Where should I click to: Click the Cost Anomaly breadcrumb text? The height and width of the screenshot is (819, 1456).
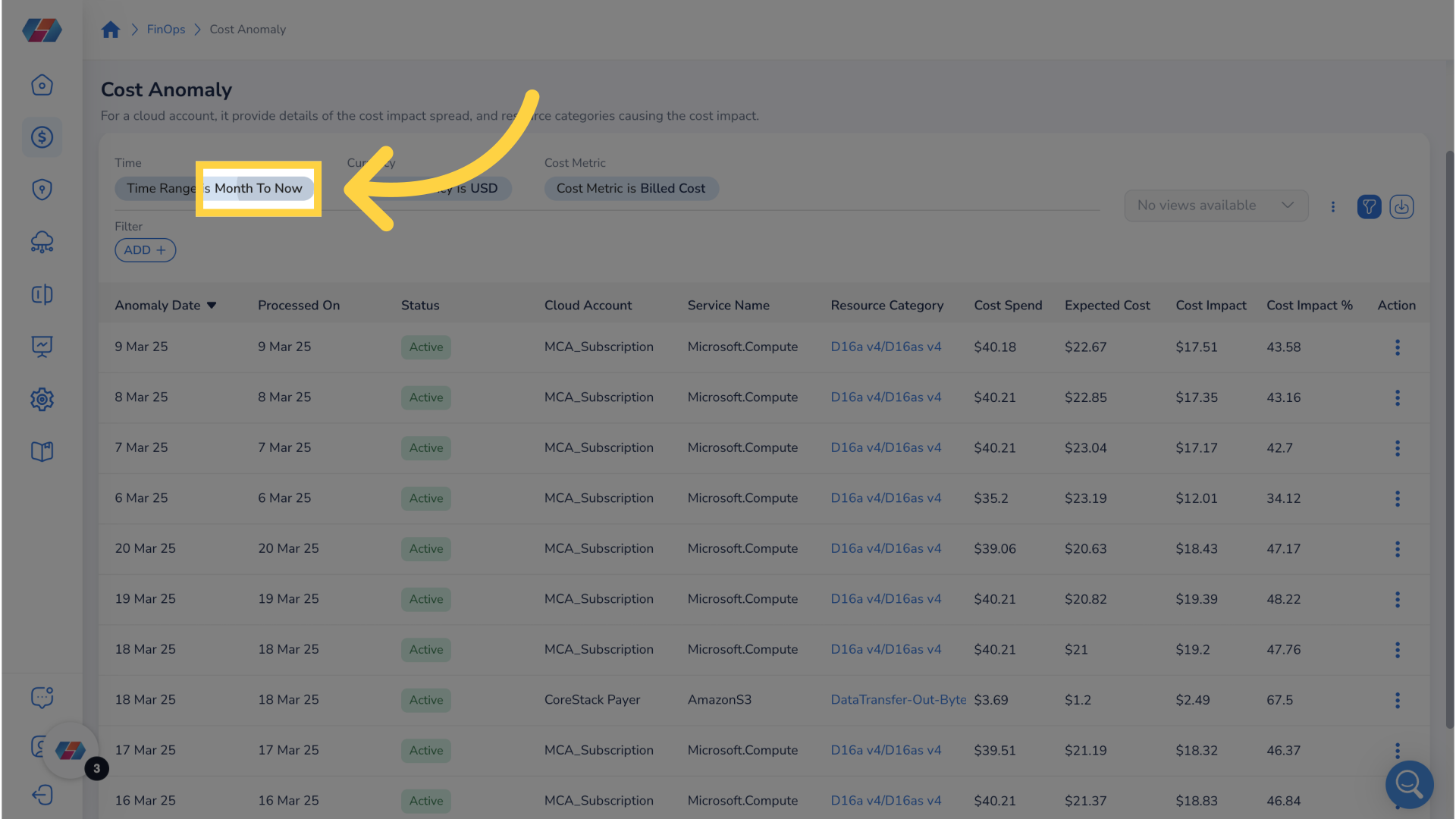(248, 30)
